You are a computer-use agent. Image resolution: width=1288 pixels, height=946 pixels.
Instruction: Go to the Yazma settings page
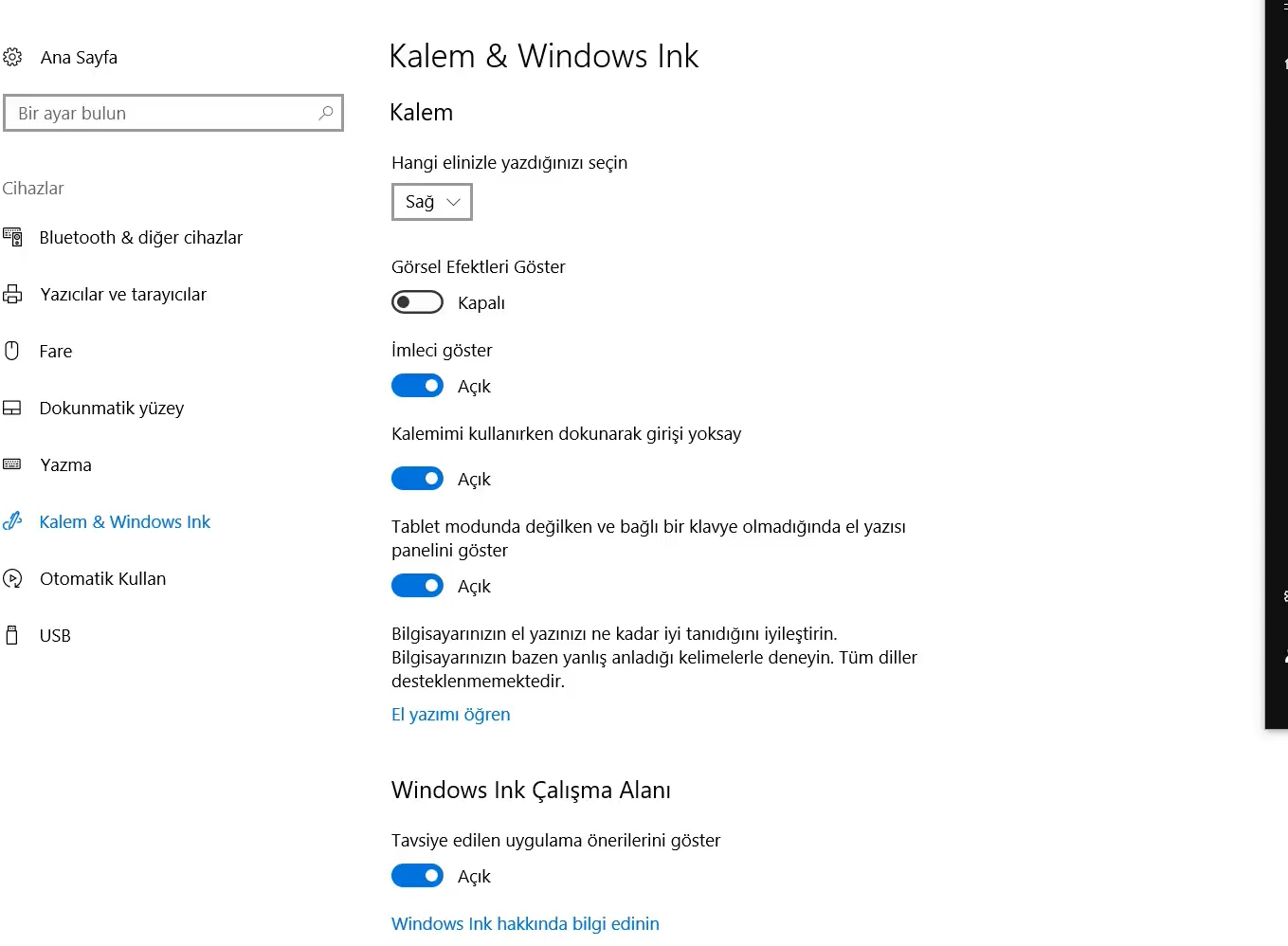[65, 465]
